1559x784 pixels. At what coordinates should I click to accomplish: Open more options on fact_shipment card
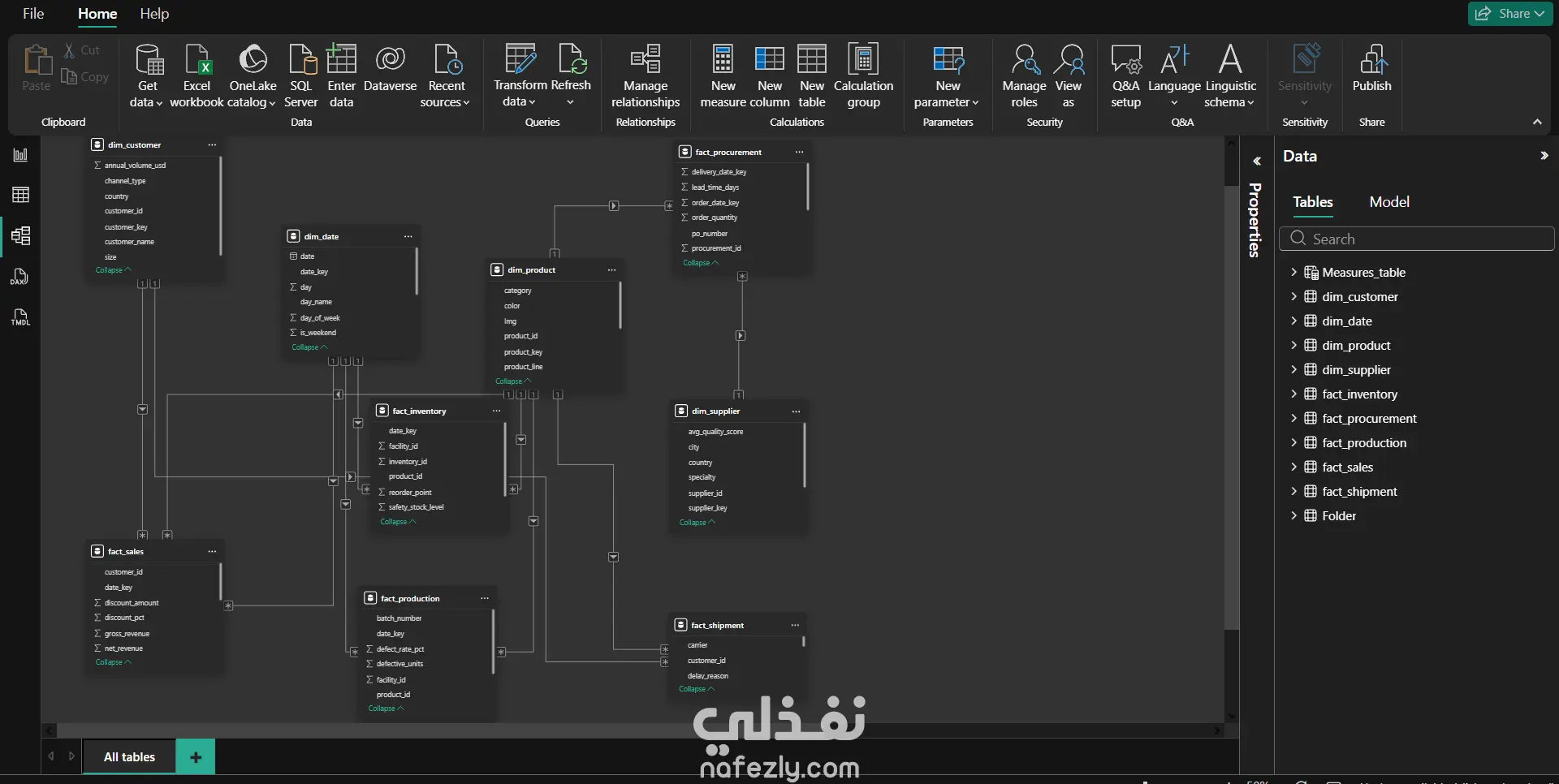pyautogui.click(x=795, y=626)
